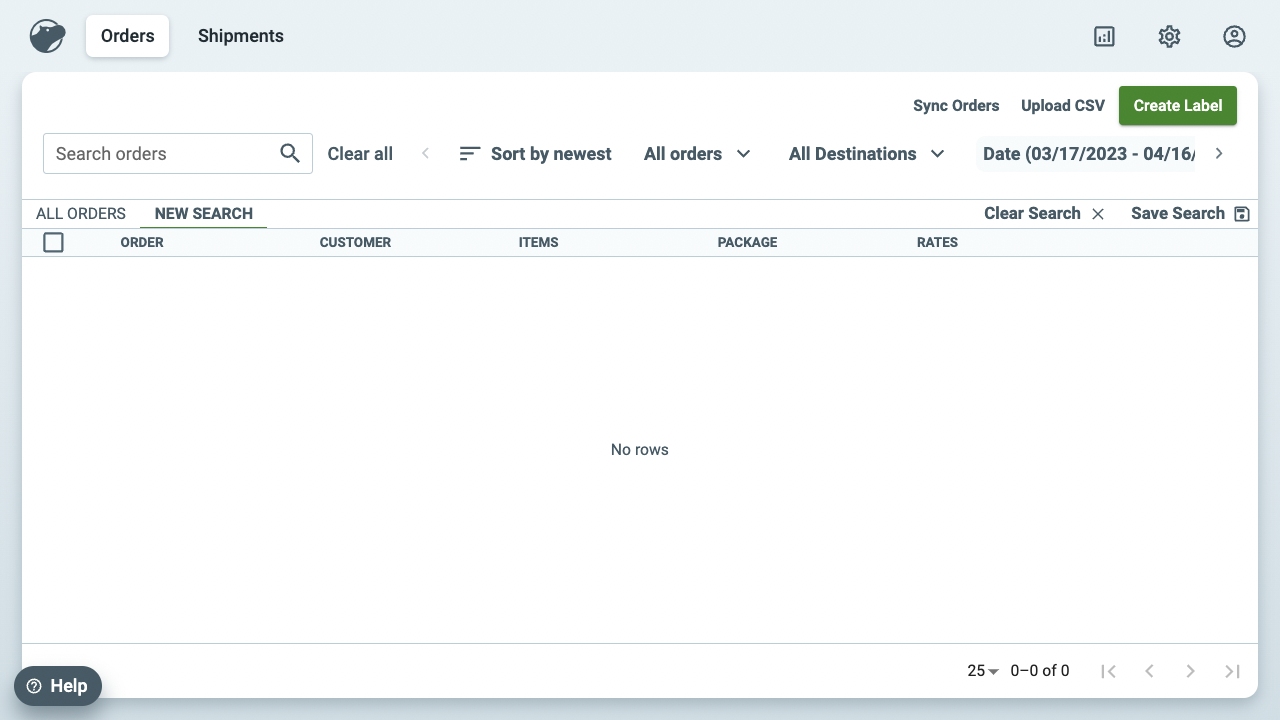Screen dimensions: 1280x720
Task: Click Clear all filters
Action: [360, 154]
